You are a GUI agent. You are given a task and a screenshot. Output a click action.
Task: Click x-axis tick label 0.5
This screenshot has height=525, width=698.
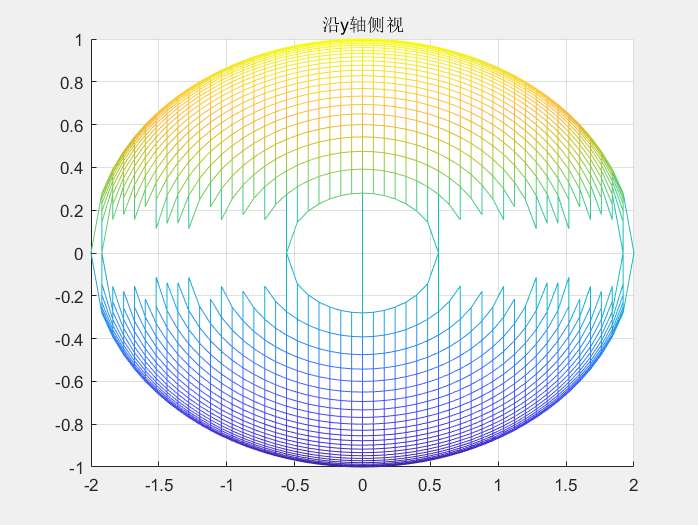(430, 485)
